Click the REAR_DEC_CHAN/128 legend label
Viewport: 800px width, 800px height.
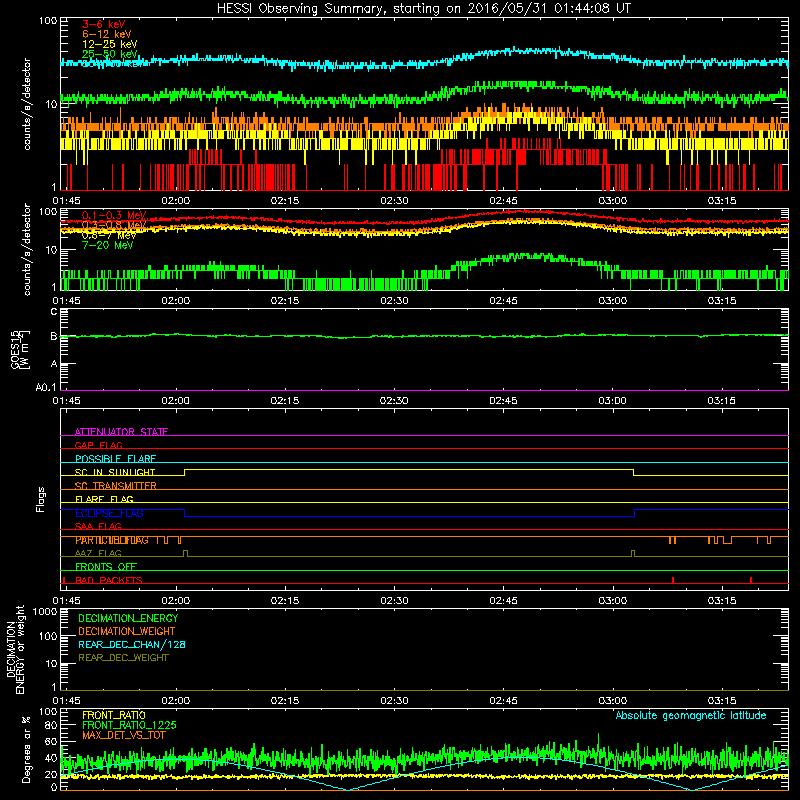[132, 644]
